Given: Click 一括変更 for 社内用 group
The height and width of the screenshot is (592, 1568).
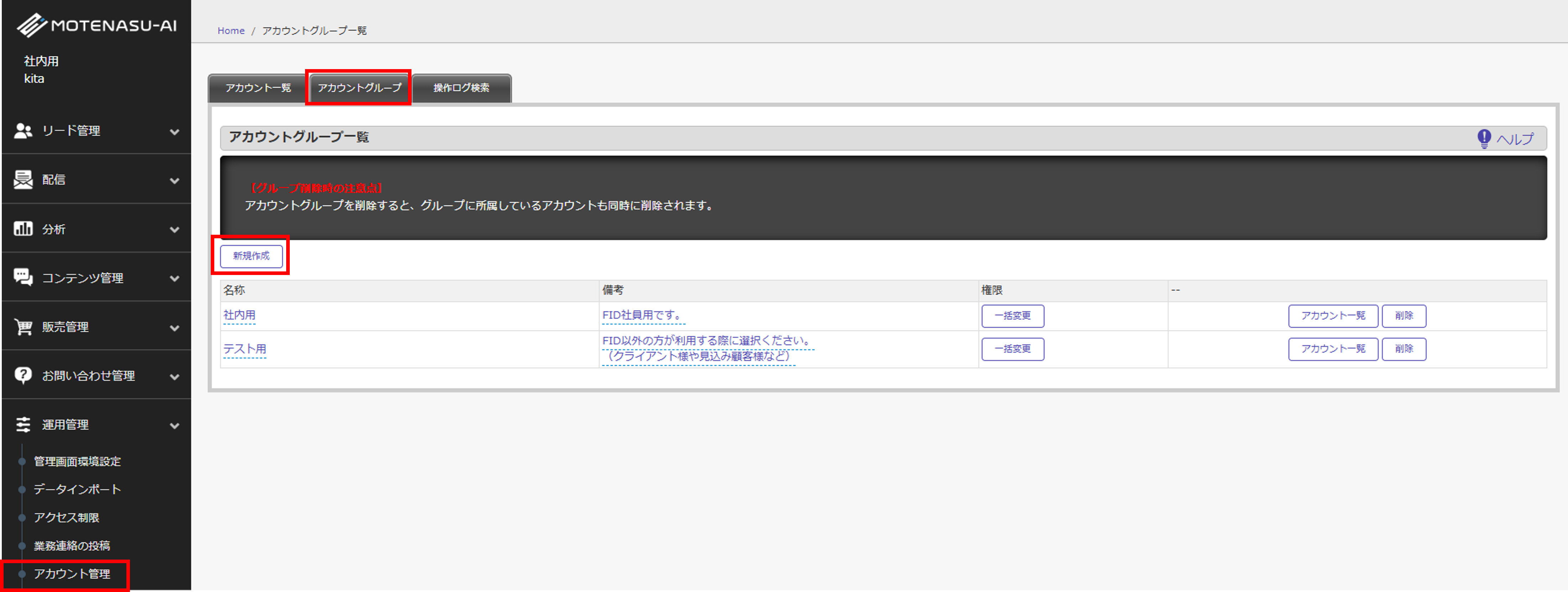Looking at the screenshot, I should coord(1012,316).
